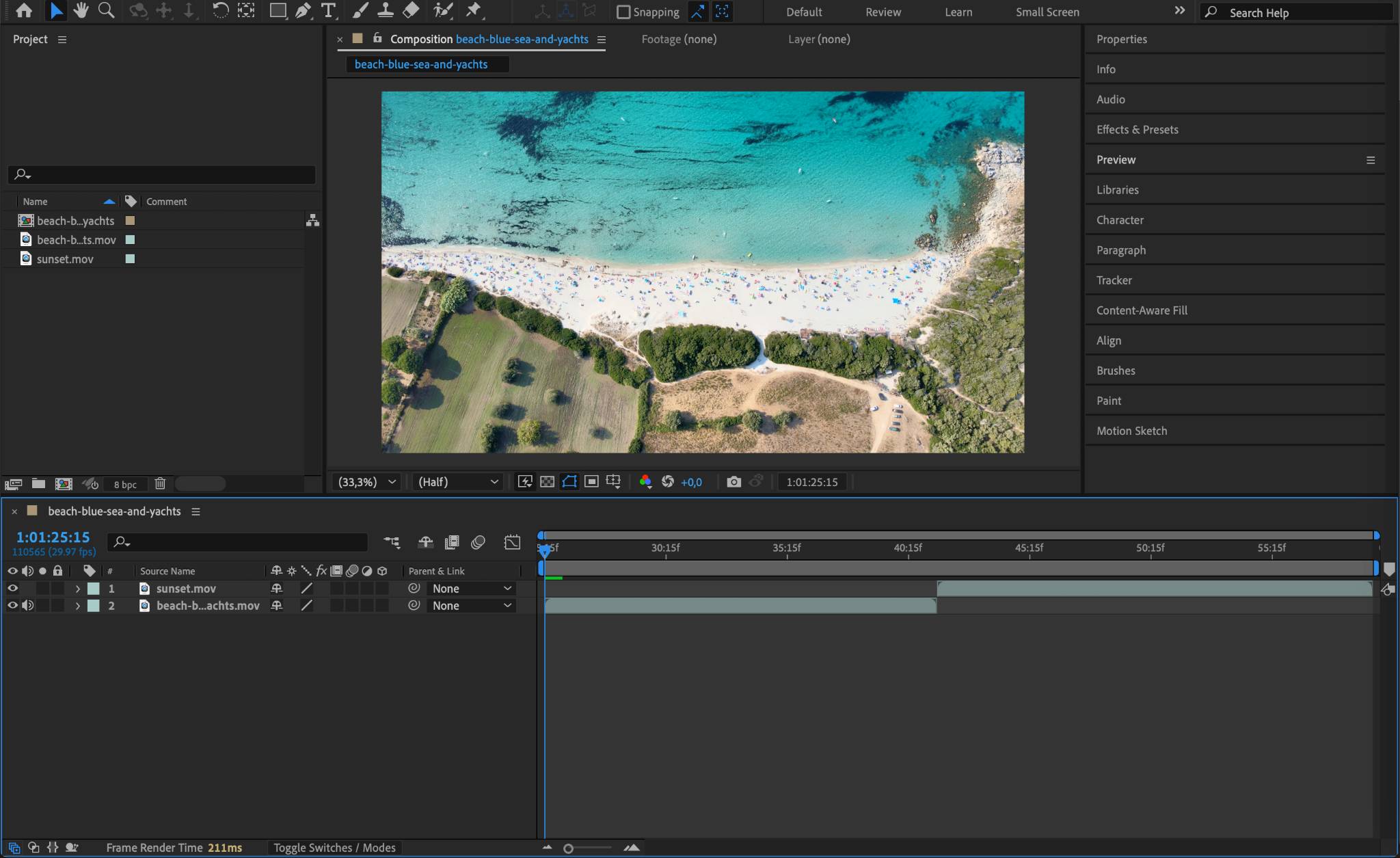Hide the sunset.mov layer with eye icon
The height and width of the screenshot is (858, 1400).
12,588
